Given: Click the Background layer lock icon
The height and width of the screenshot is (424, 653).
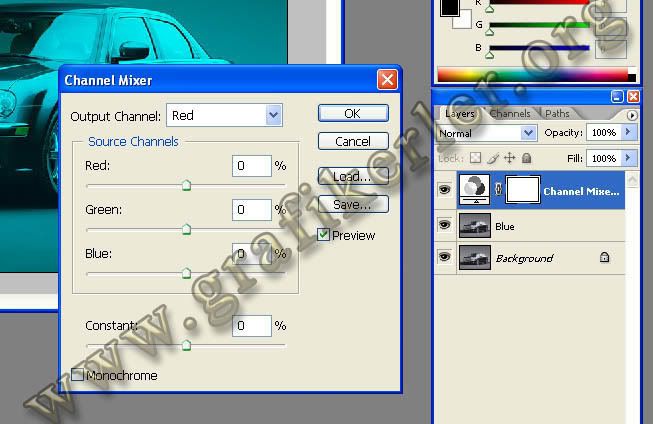Looking at the screenshot, I should 604,258.
